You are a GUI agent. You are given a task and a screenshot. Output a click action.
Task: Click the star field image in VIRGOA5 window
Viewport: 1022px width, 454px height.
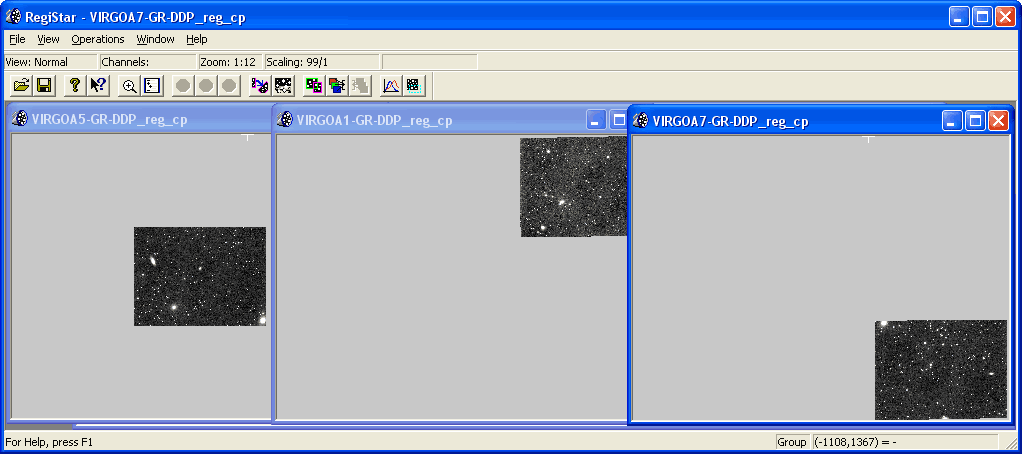click(x=199, y=276)
